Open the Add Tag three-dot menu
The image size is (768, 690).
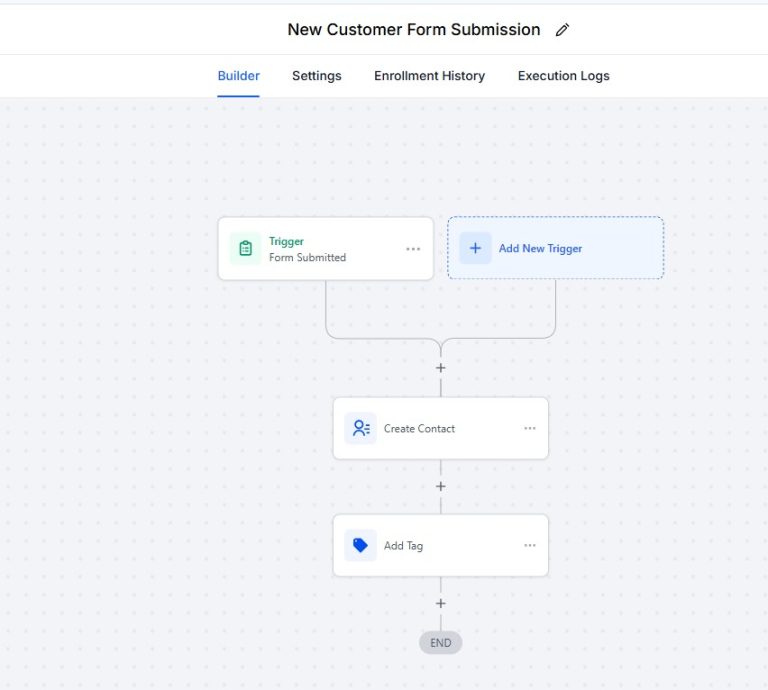(x=529, y=546)
